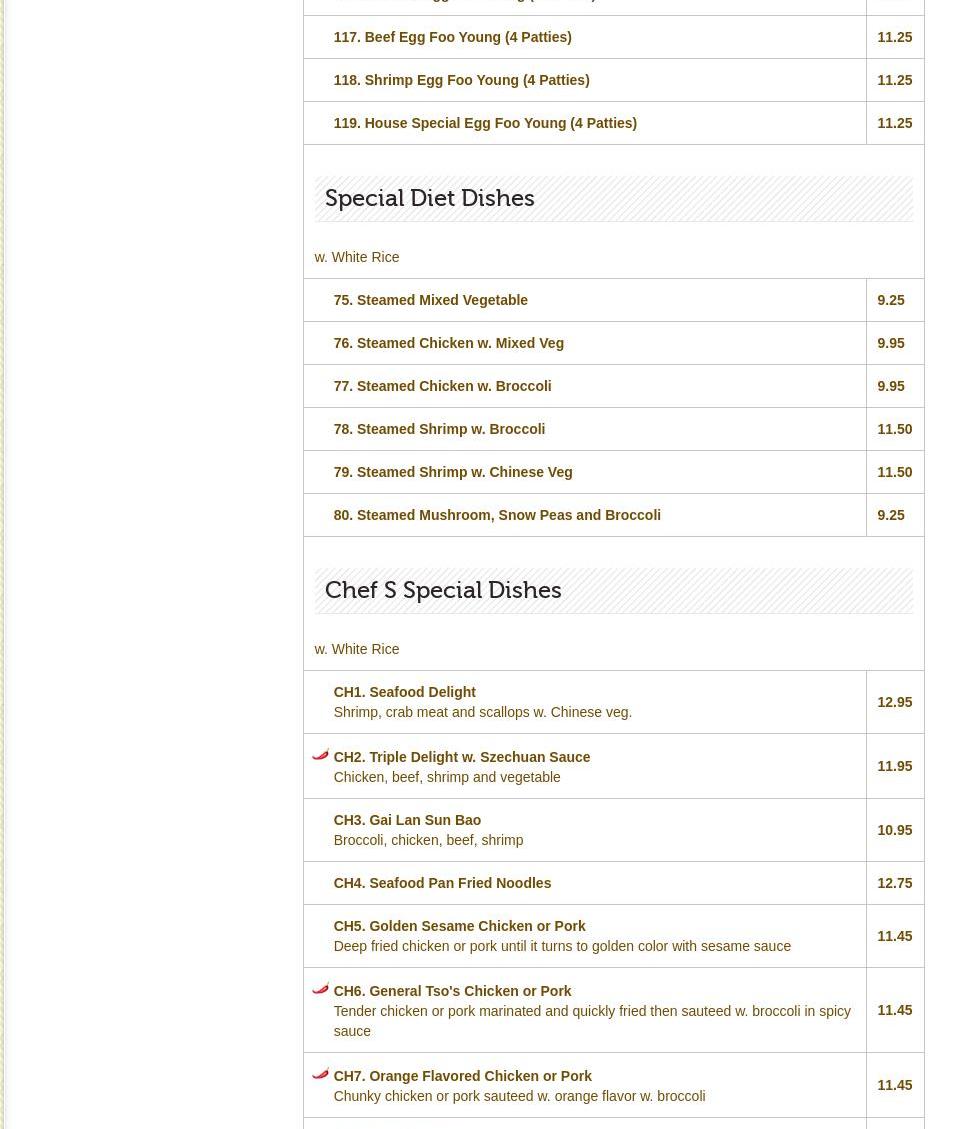Click the Special Diet Dishes section heading
This screenshot has height=1129, width=953.
[x=429, y=198]
